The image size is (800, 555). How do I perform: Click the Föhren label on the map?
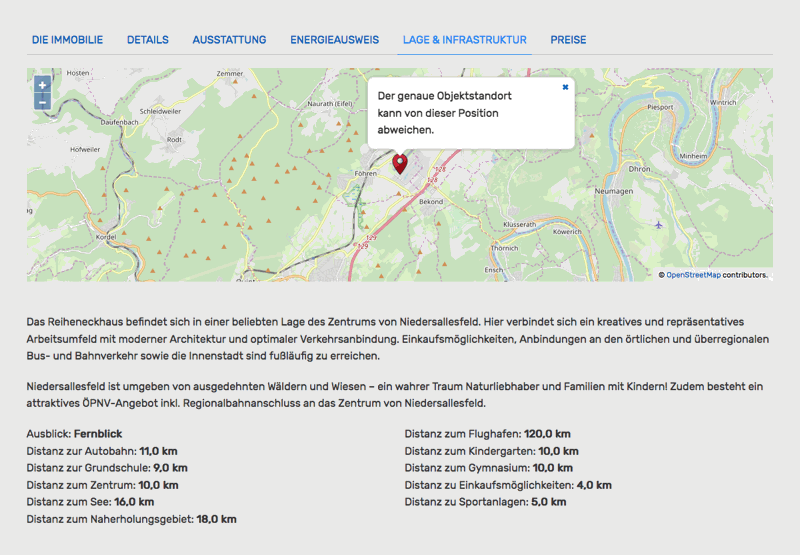365,173
